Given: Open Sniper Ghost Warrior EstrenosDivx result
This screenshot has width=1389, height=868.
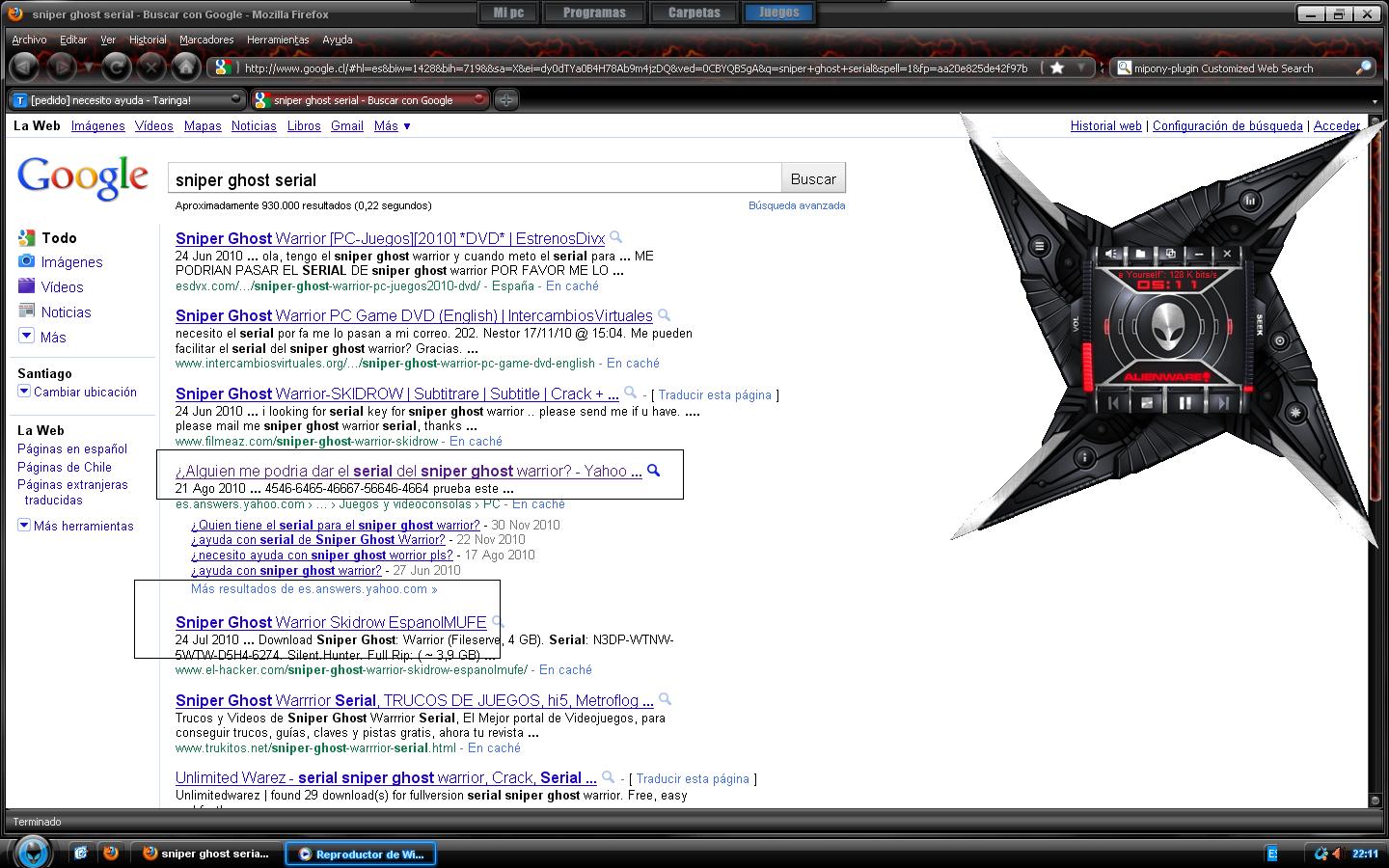Looking at the screenshot, I should (390, 238).
